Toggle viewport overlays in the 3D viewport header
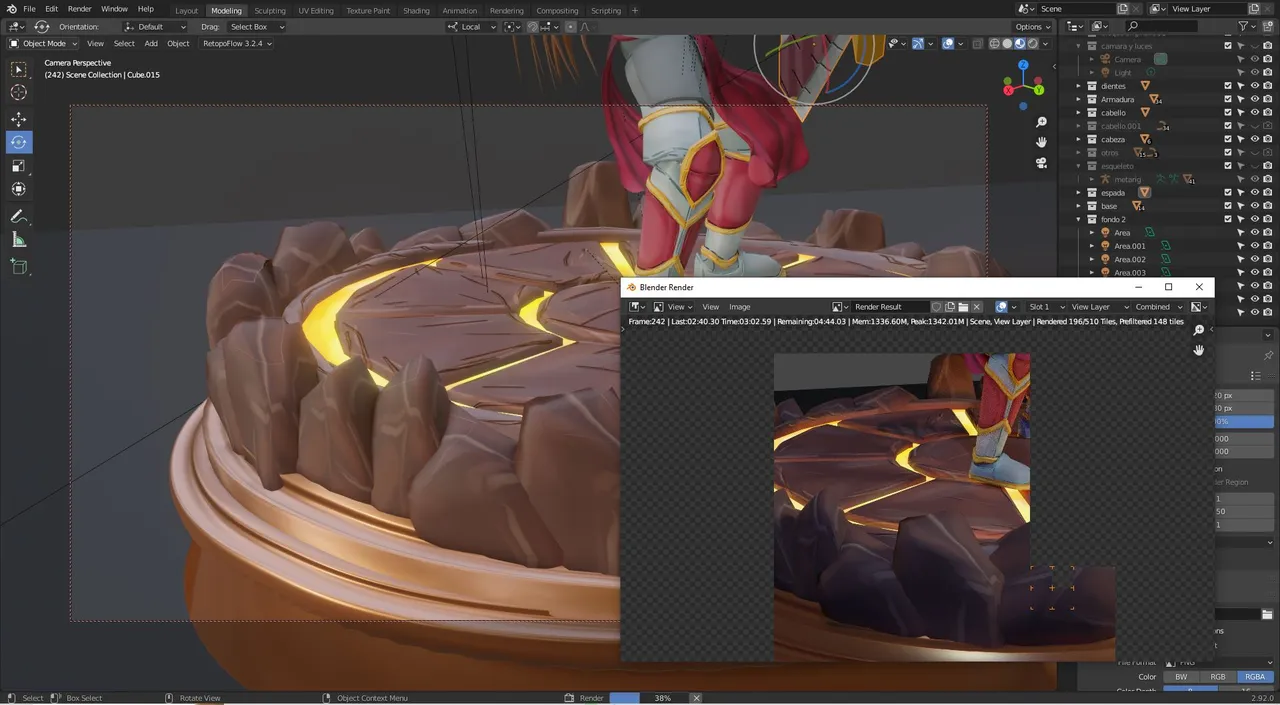 coord(948,43)
